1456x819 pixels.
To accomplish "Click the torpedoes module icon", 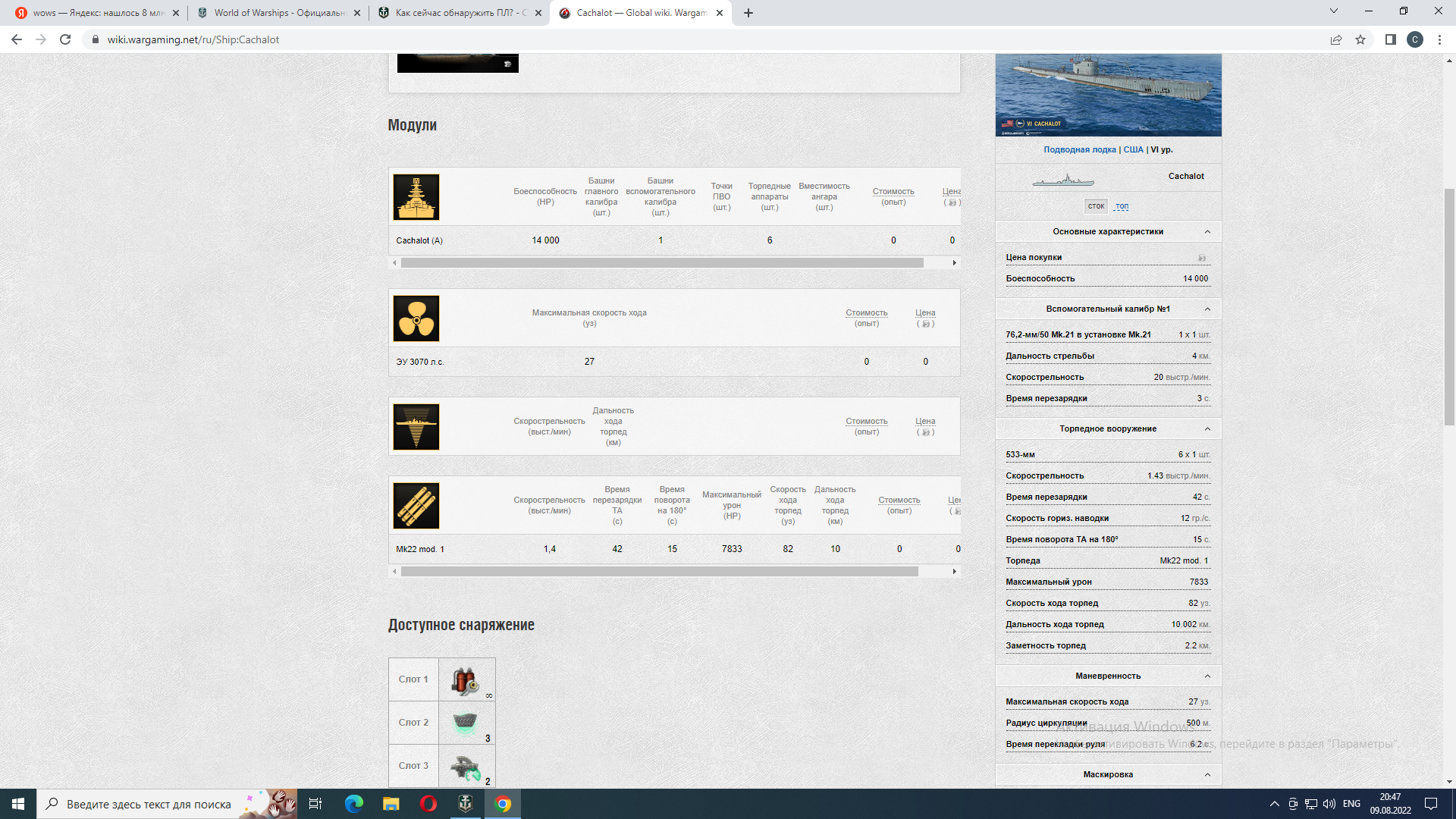I will point(416,506).
